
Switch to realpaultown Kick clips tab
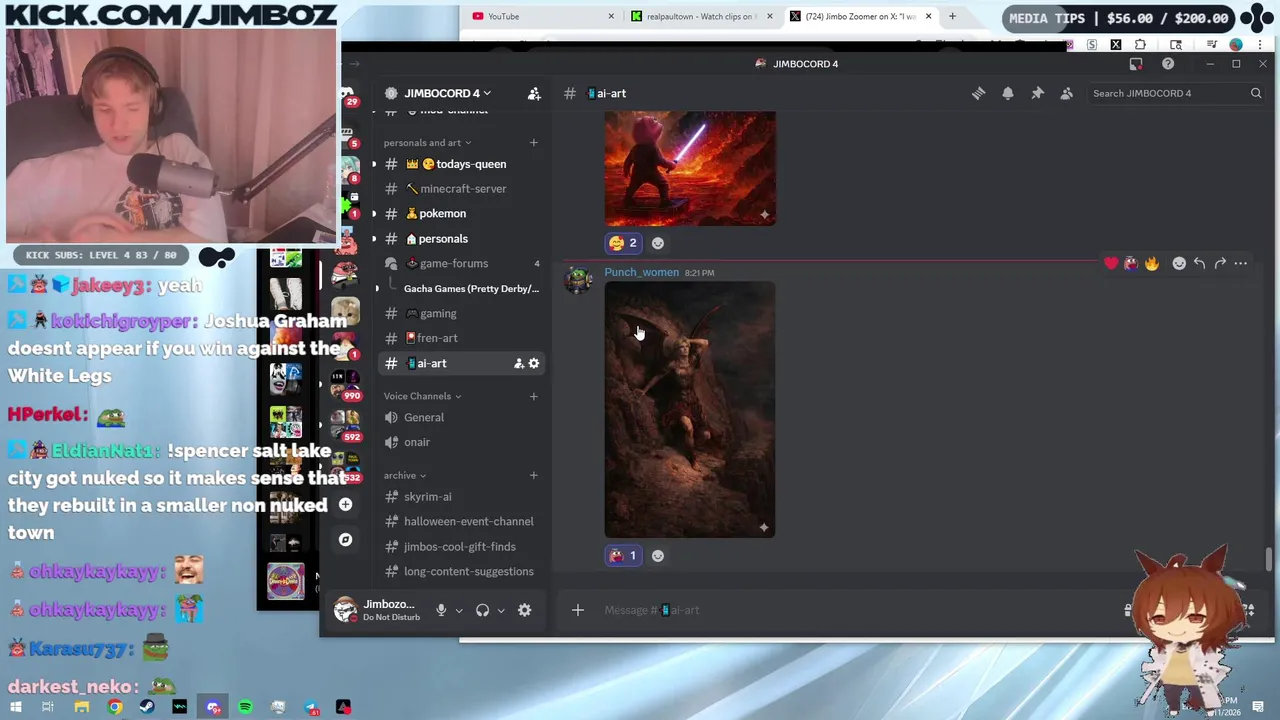pos(700,16)
